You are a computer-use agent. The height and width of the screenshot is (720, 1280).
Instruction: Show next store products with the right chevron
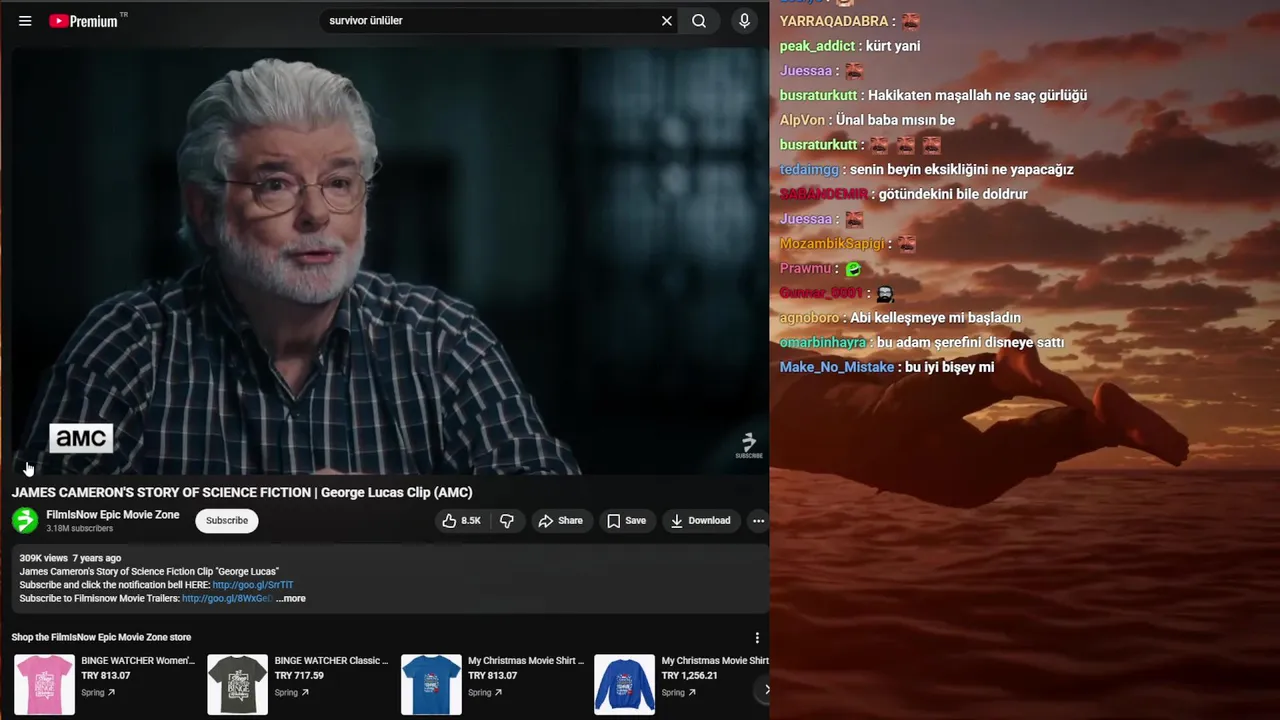pyautogui.click(x=766, y=689)
